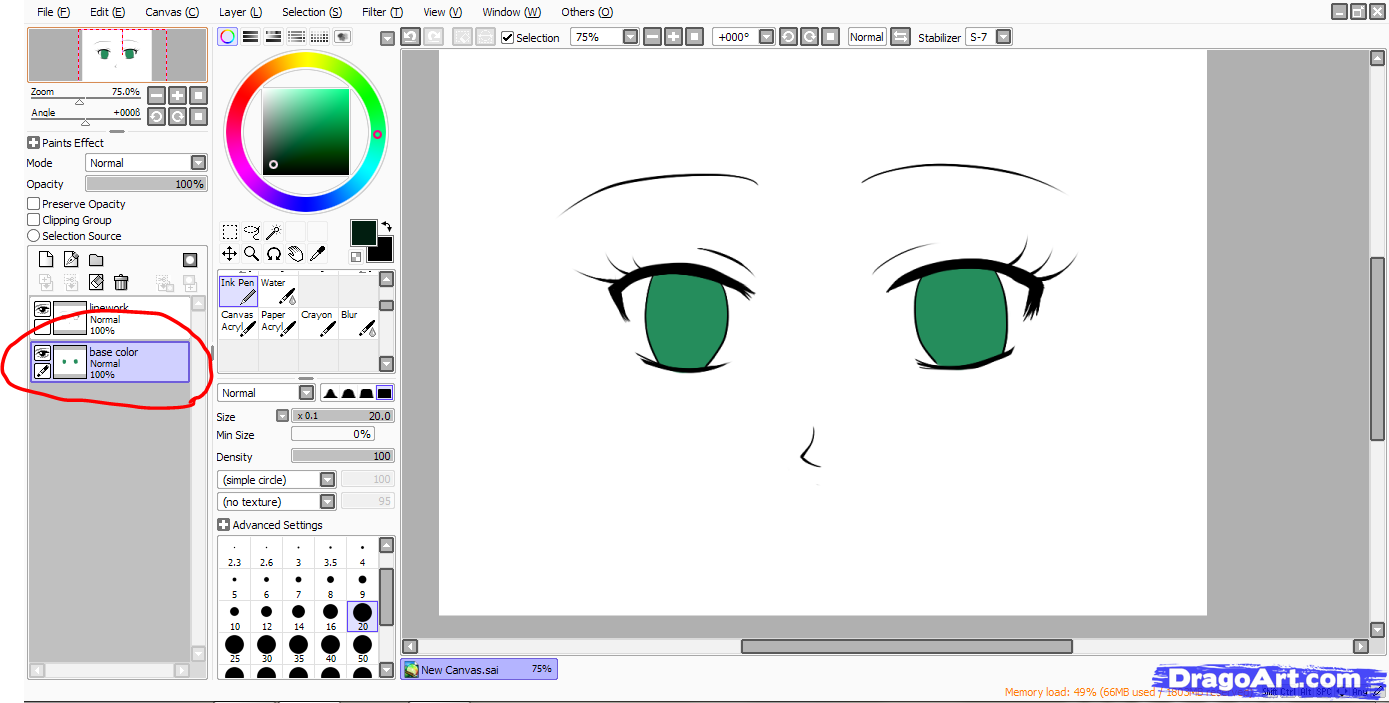Select the move tool

[229, 254]
